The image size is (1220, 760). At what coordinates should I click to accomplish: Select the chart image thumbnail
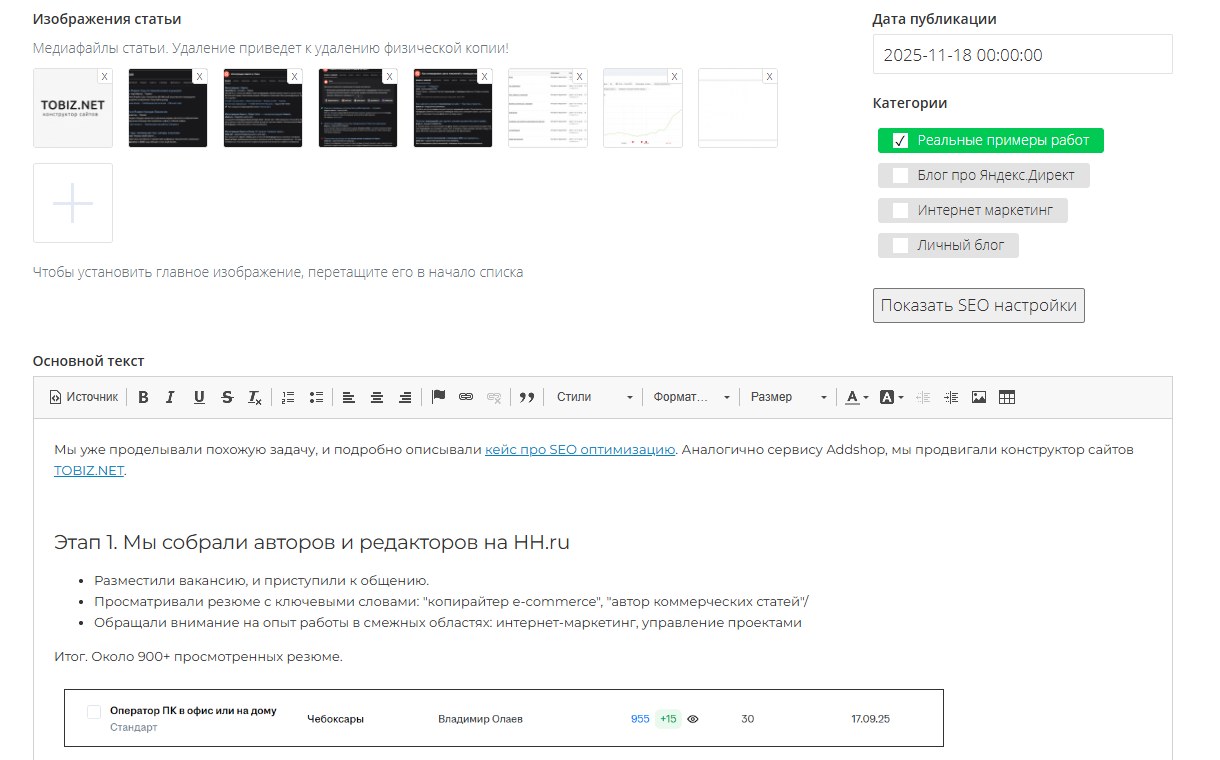(x=643, y=108)
